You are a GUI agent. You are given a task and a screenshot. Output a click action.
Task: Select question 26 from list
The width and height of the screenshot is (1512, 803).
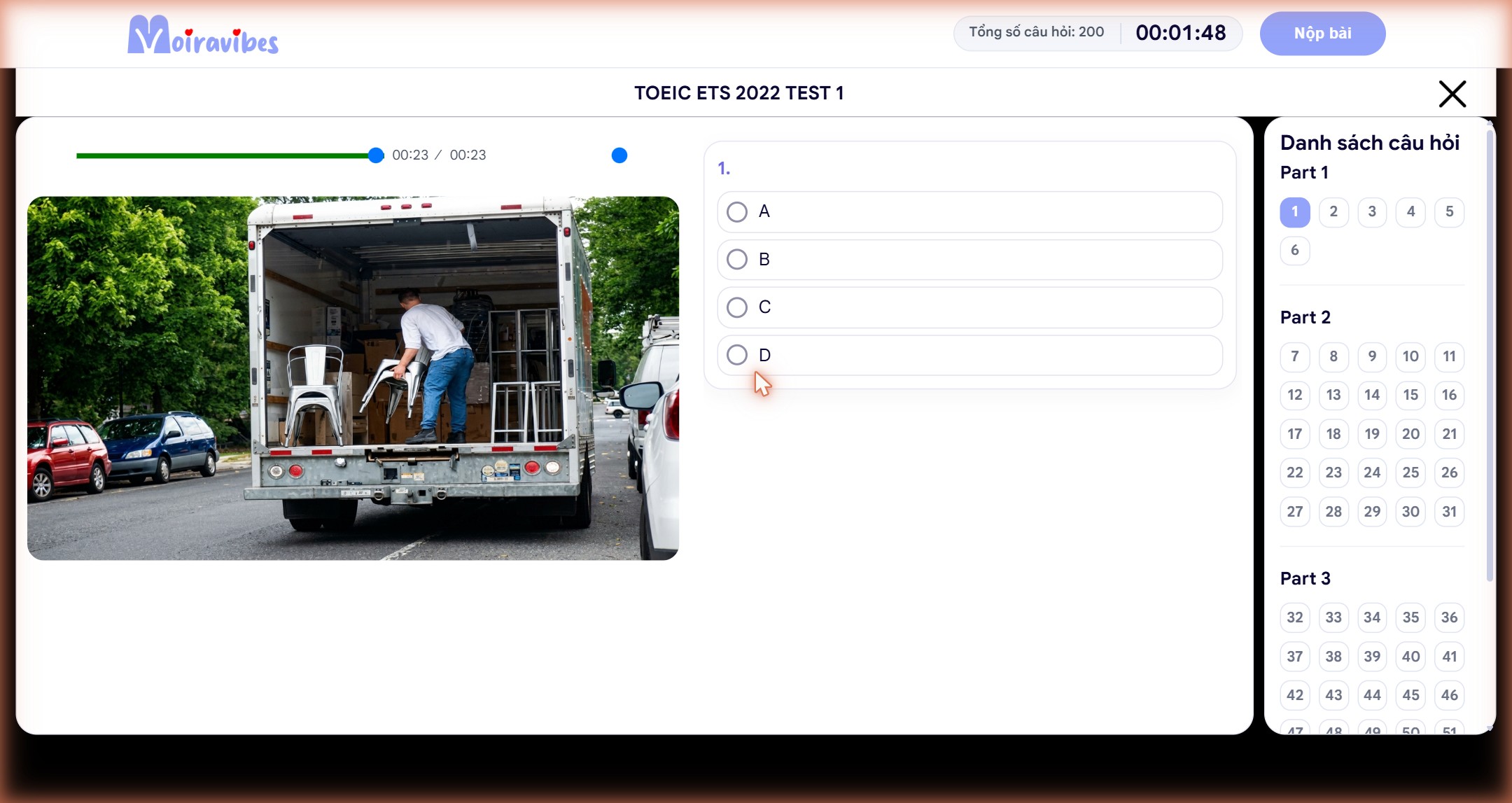click(x=1449, y=473)
